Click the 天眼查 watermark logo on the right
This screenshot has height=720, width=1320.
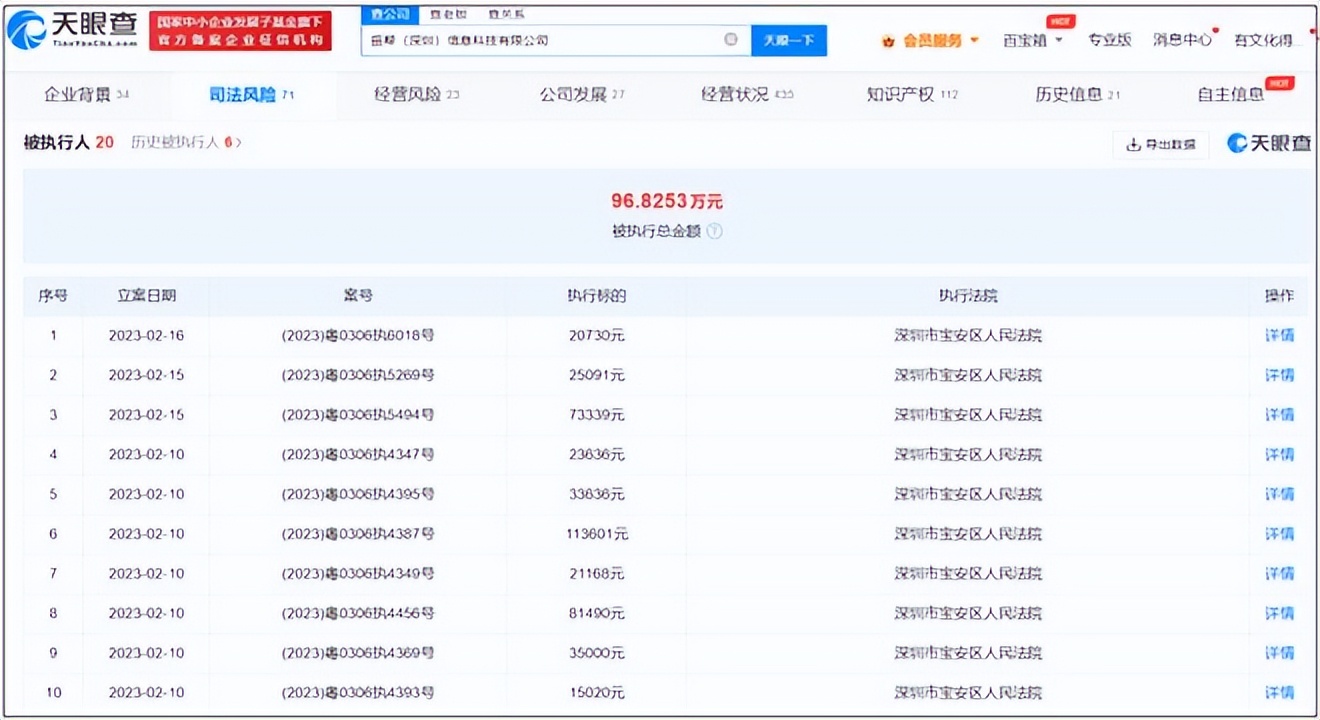[x=1268, y=144]
